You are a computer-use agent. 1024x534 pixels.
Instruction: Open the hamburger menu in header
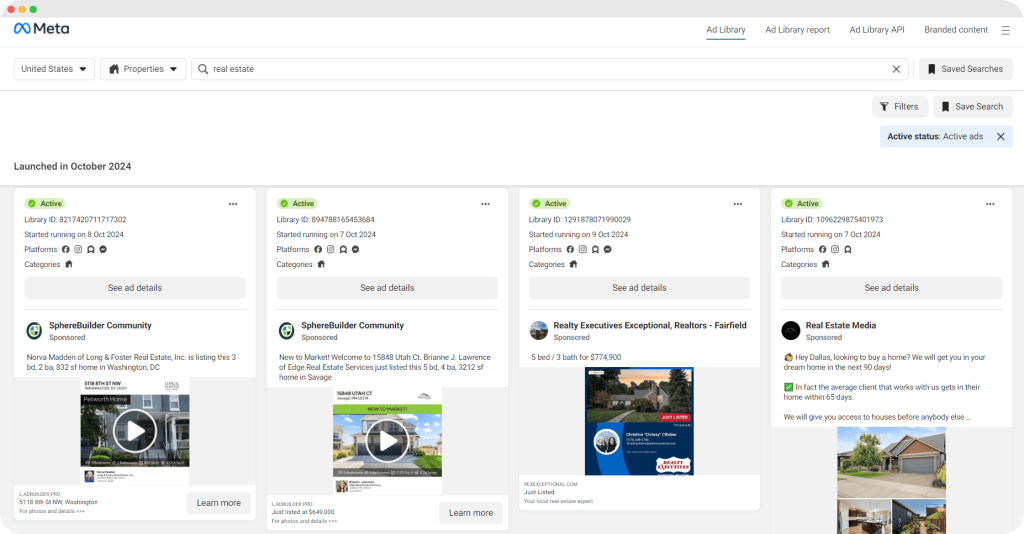pyautogui.click(x=1005, y=30)
